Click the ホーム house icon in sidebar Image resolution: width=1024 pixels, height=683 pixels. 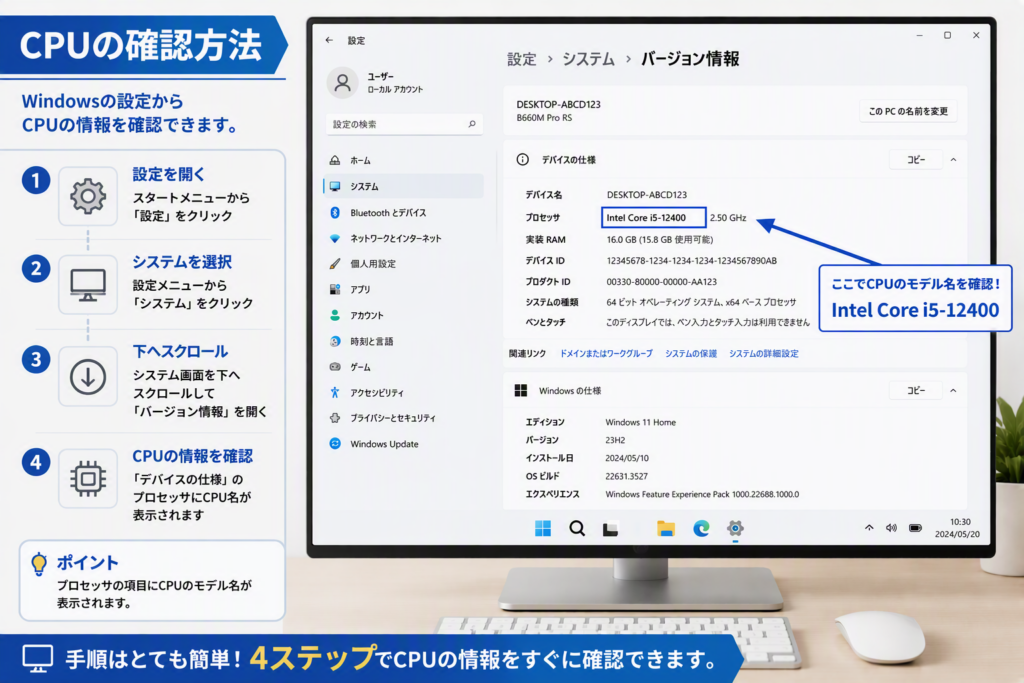(x=335, y=160)
